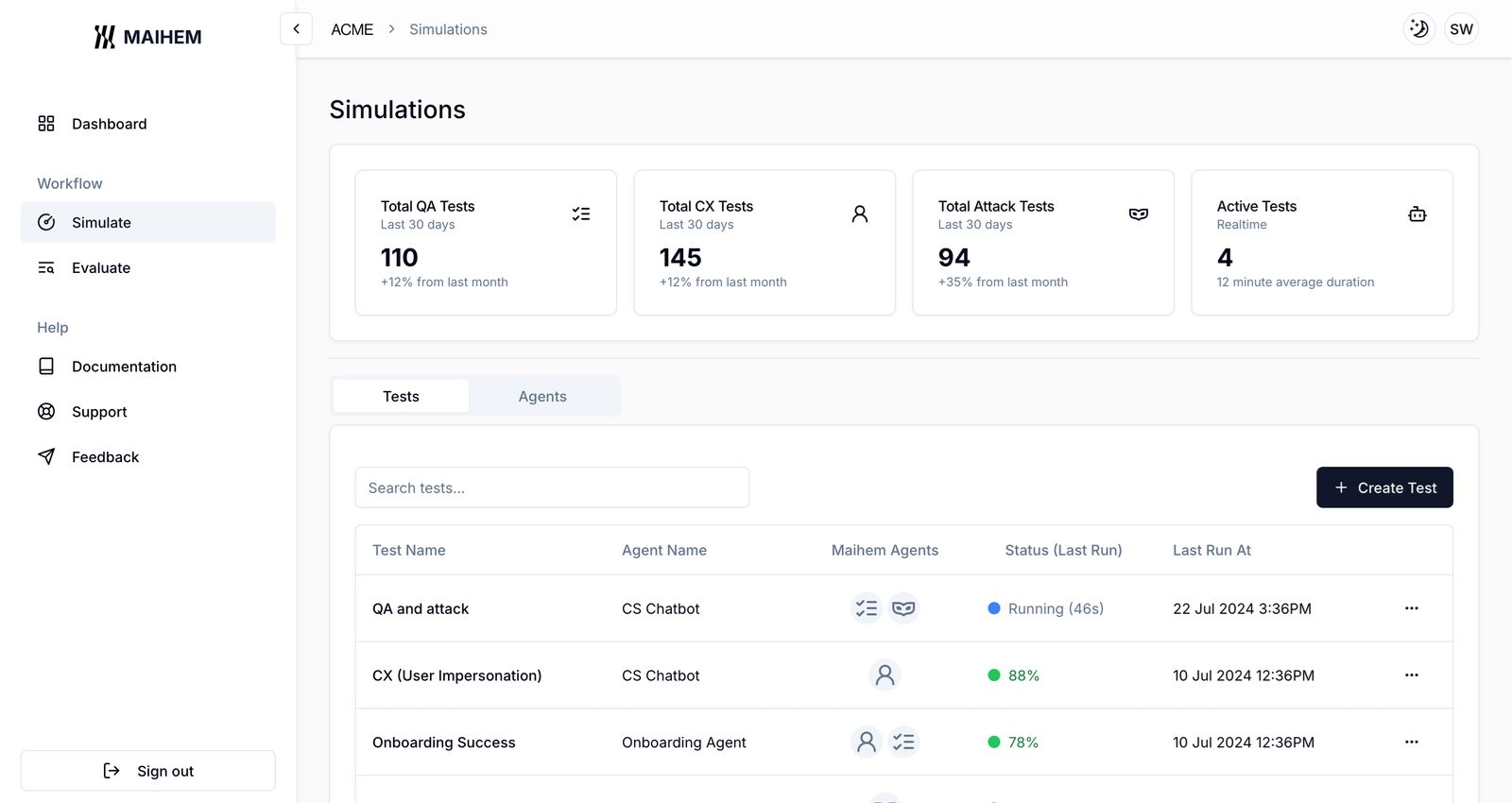The image size is (1512, 803).
Task: Collapse the sidebar with the chevron button
Action: pyautogui.click(x=296, y=29)
